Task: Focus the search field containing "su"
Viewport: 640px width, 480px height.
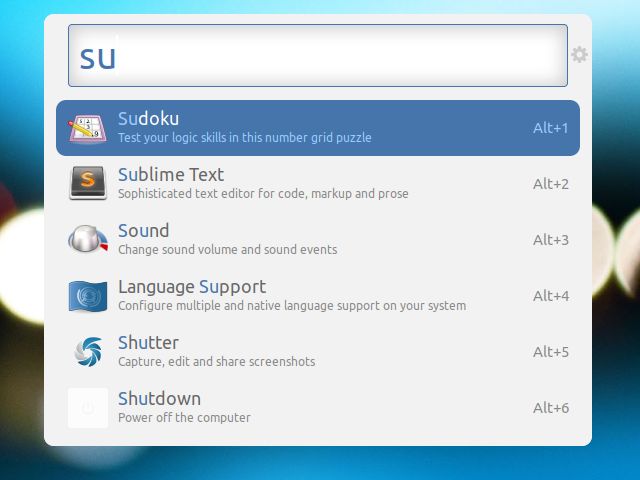Action: click(x=318, y=56)
